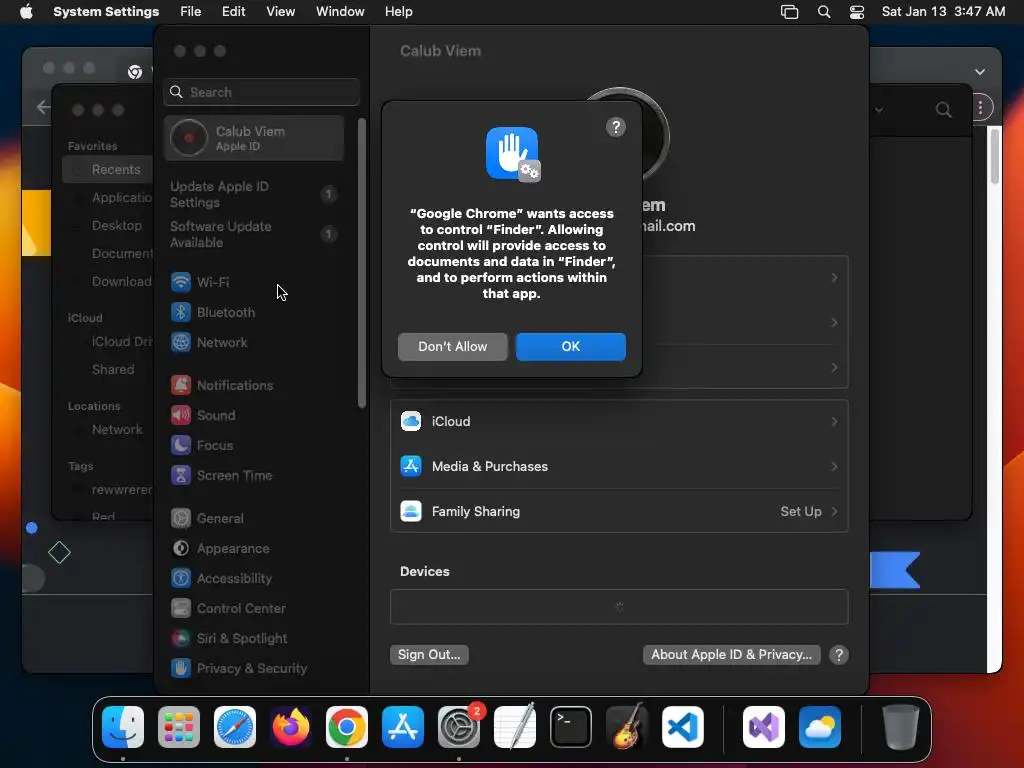This screenshot has width=1024, height=768.
Task: Open Screen Time hourglass icon
Action: (x=181, y=475)
